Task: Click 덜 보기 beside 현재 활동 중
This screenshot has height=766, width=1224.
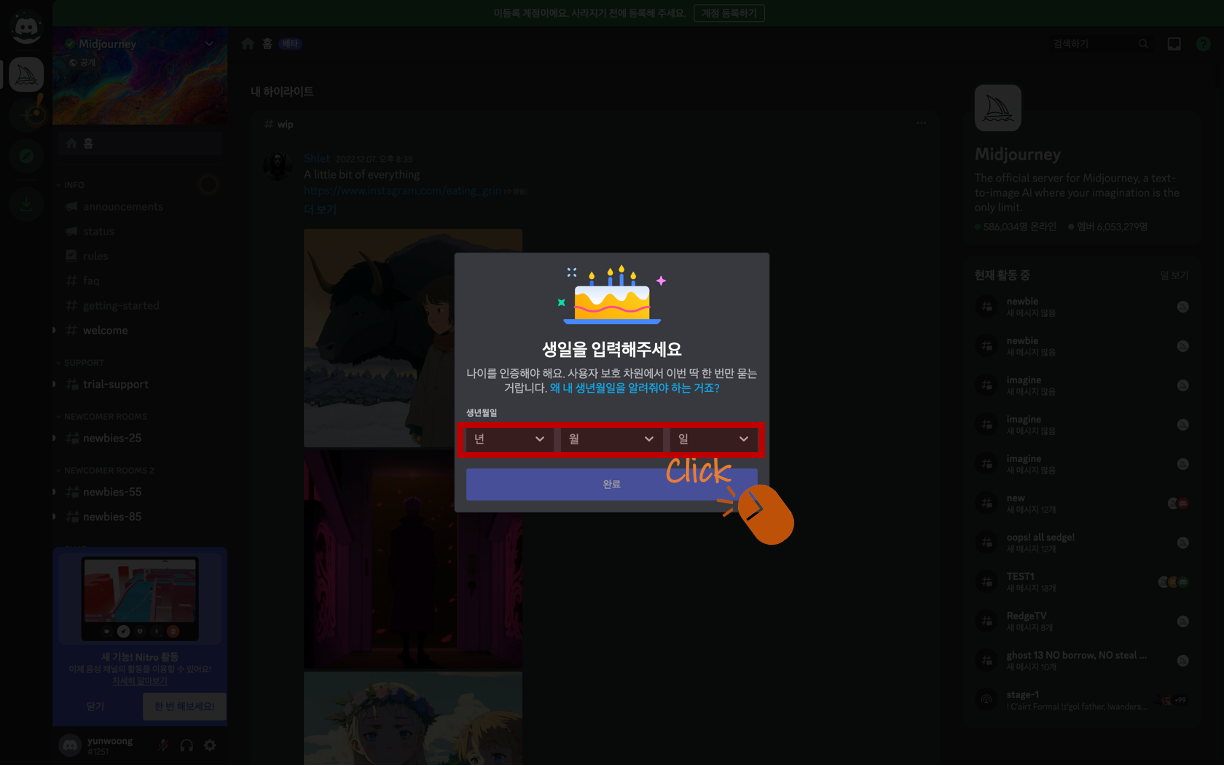Action: point(1174,275)
